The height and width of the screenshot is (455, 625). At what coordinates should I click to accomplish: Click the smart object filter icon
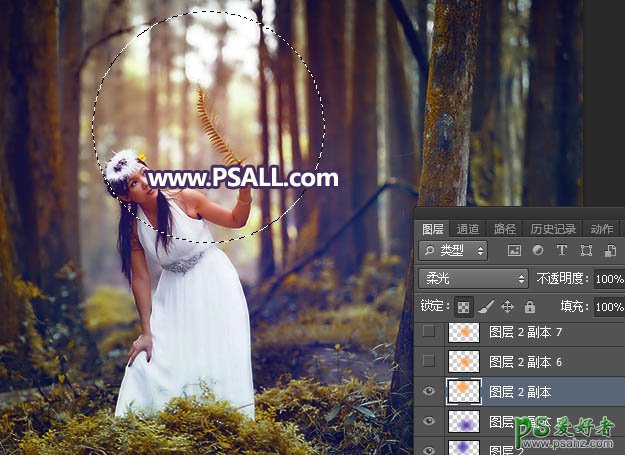pyautogui.click(x=608, y=251)
